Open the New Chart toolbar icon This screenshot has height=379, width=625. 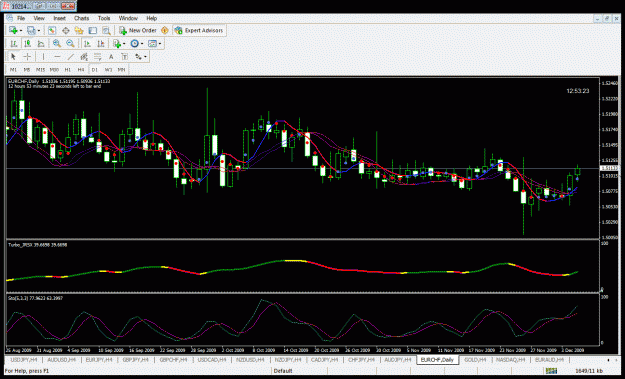[x=13, y=30]
